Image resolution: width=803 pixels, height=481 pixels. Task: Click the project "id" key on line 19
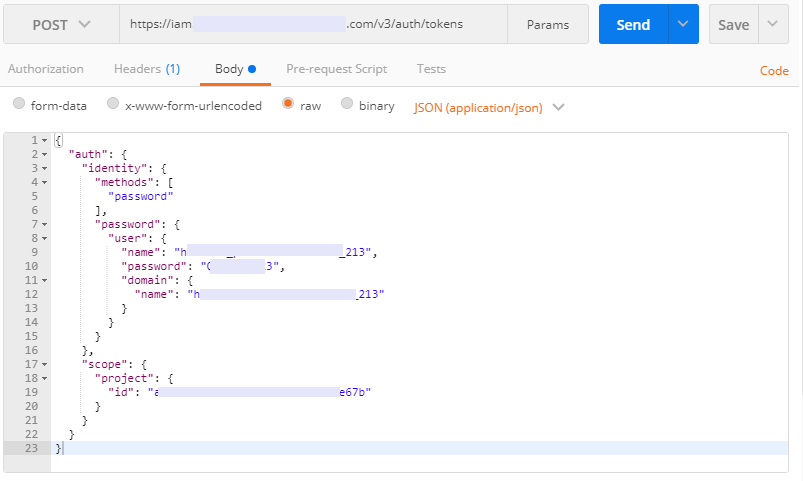tap(121, 392)
